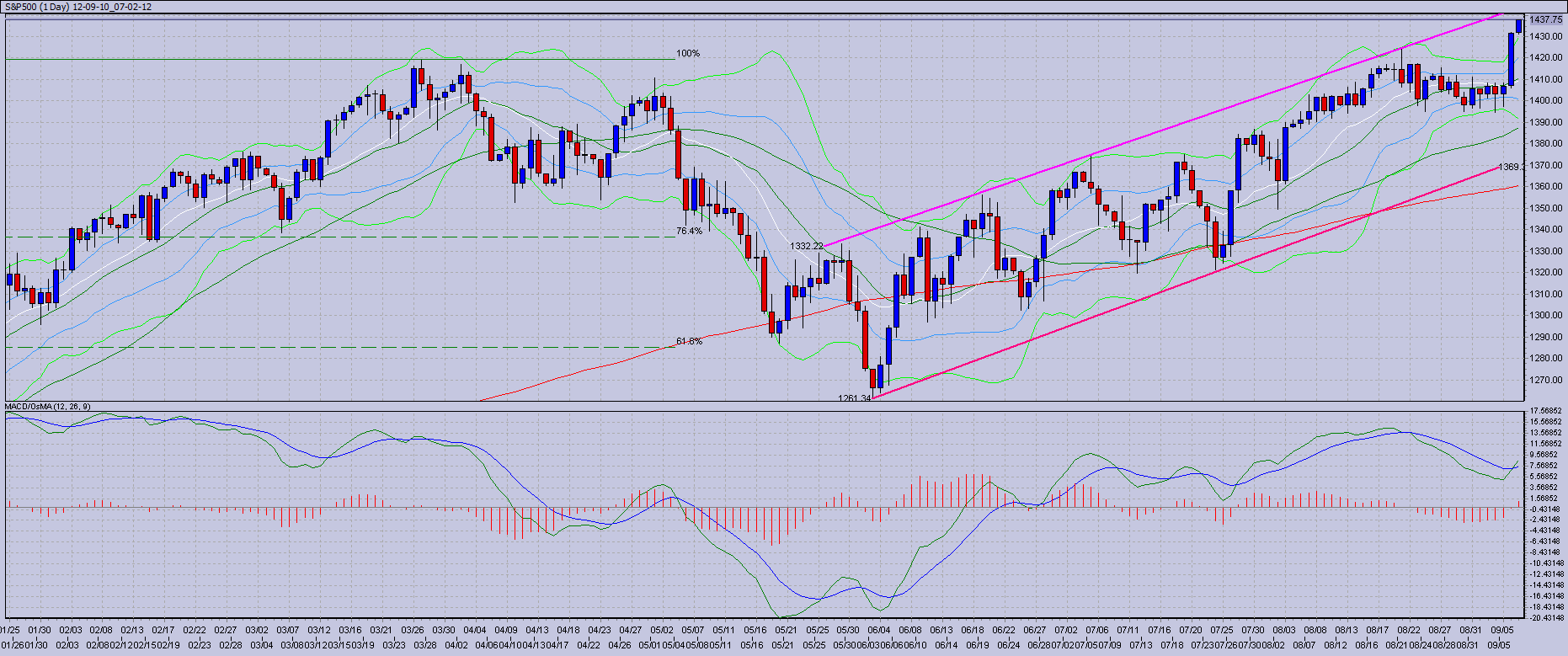Click the 03/26 date on time axis

413,630
